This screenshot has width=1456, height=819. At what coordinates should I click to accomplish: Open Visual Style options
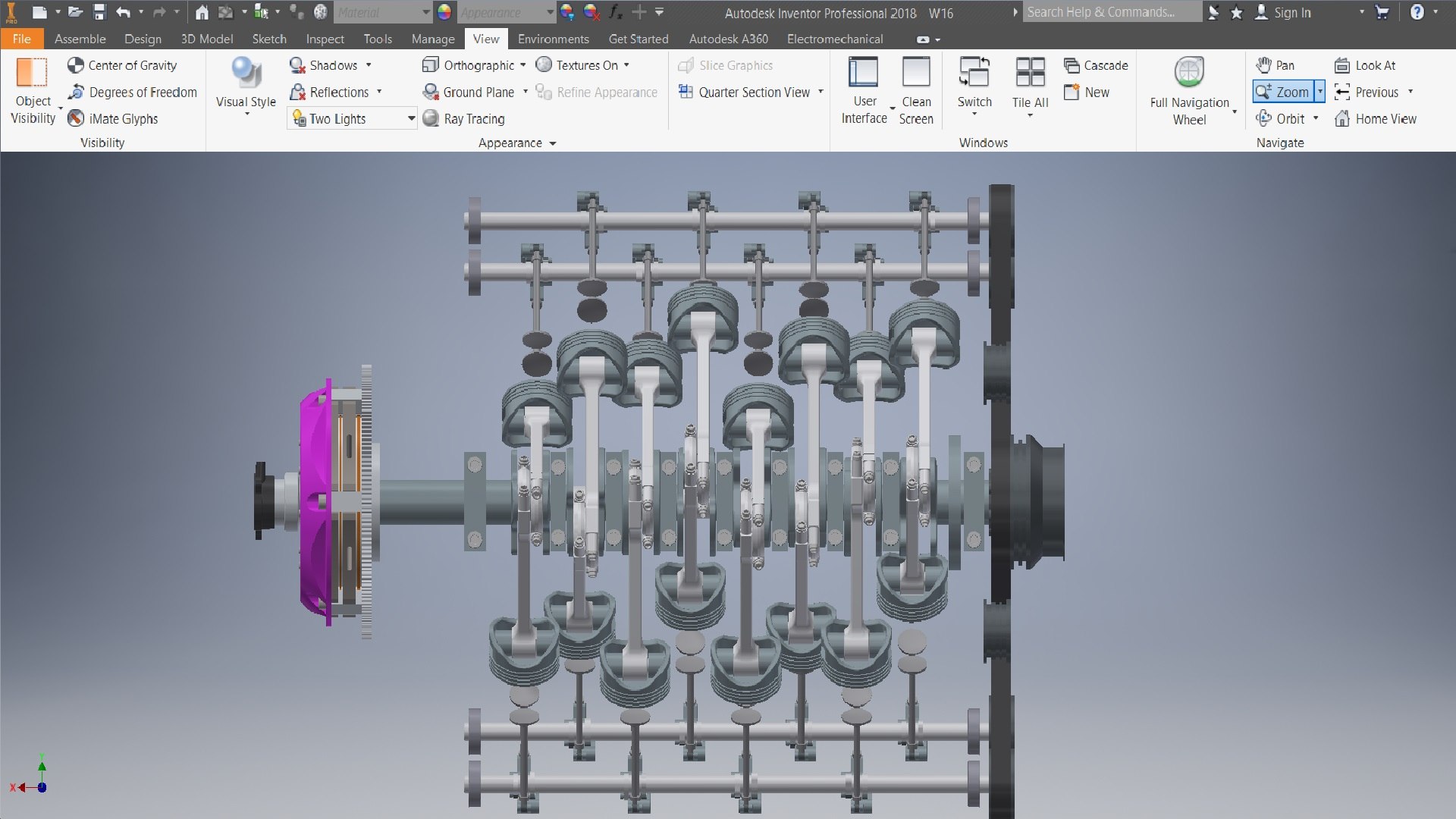[246, 86]
